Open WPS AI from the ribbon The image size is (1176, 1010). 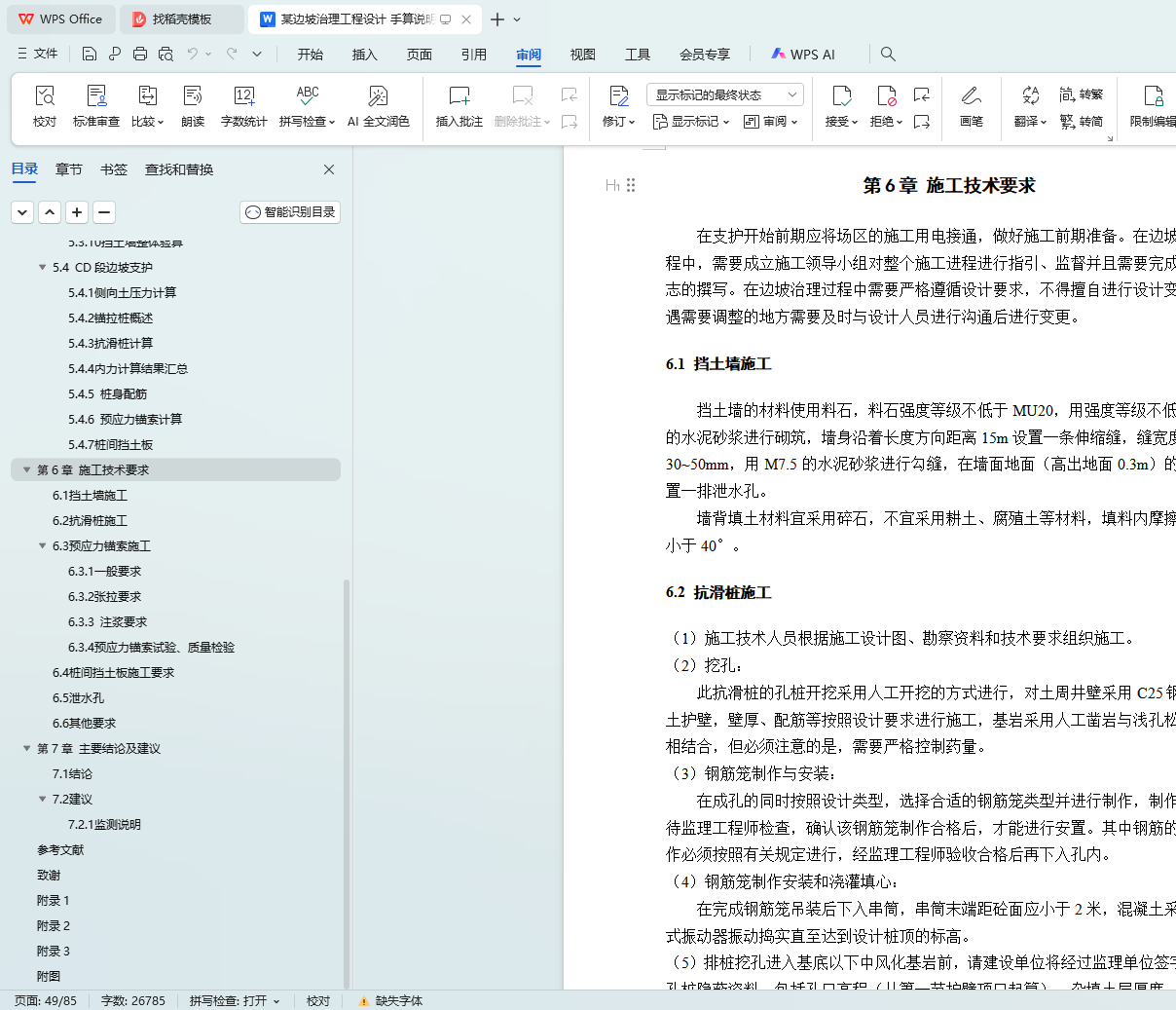pyautogui.click(x=803, y=55)
